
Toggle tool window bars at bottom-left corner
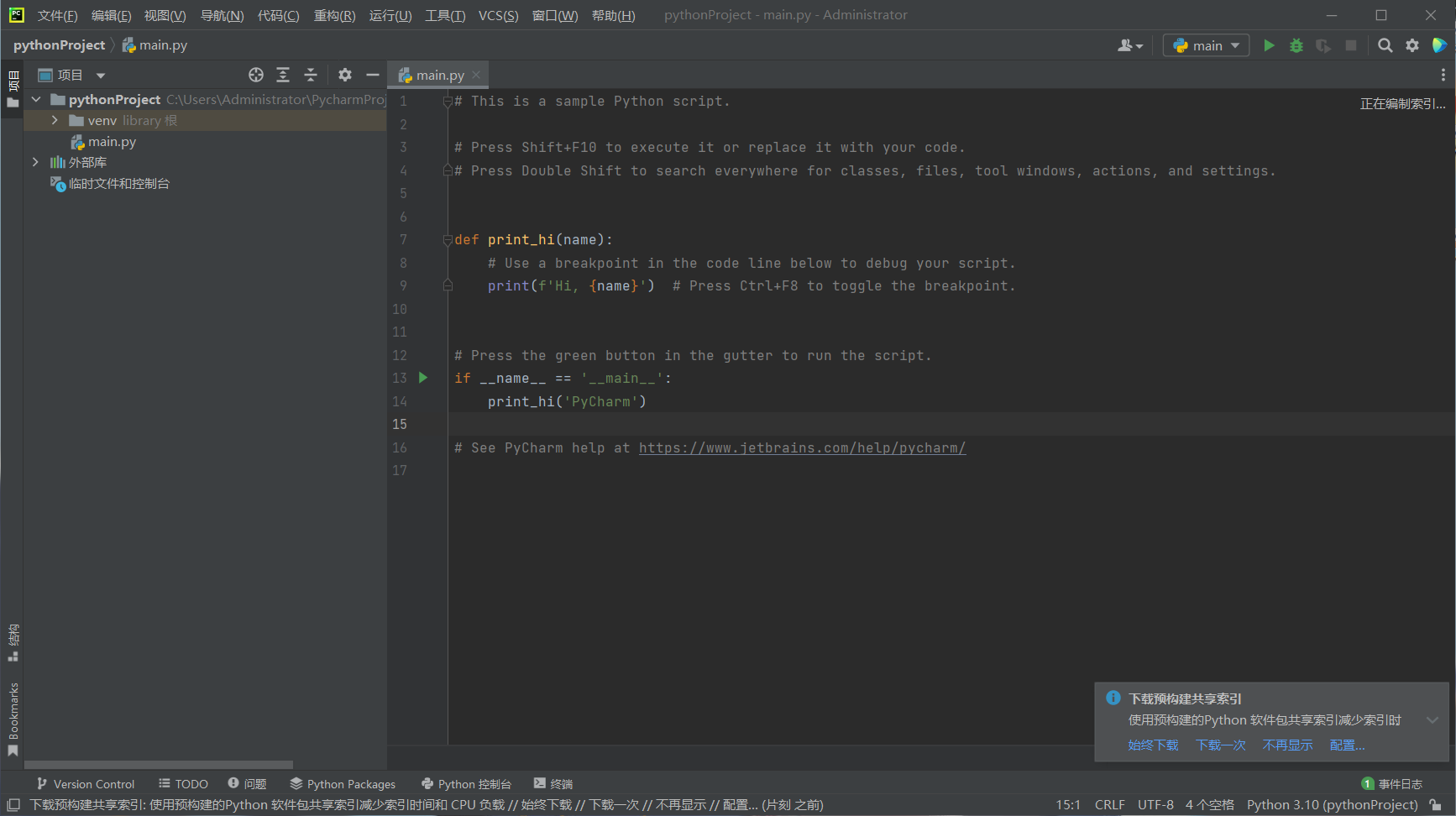tap(13, 805)
